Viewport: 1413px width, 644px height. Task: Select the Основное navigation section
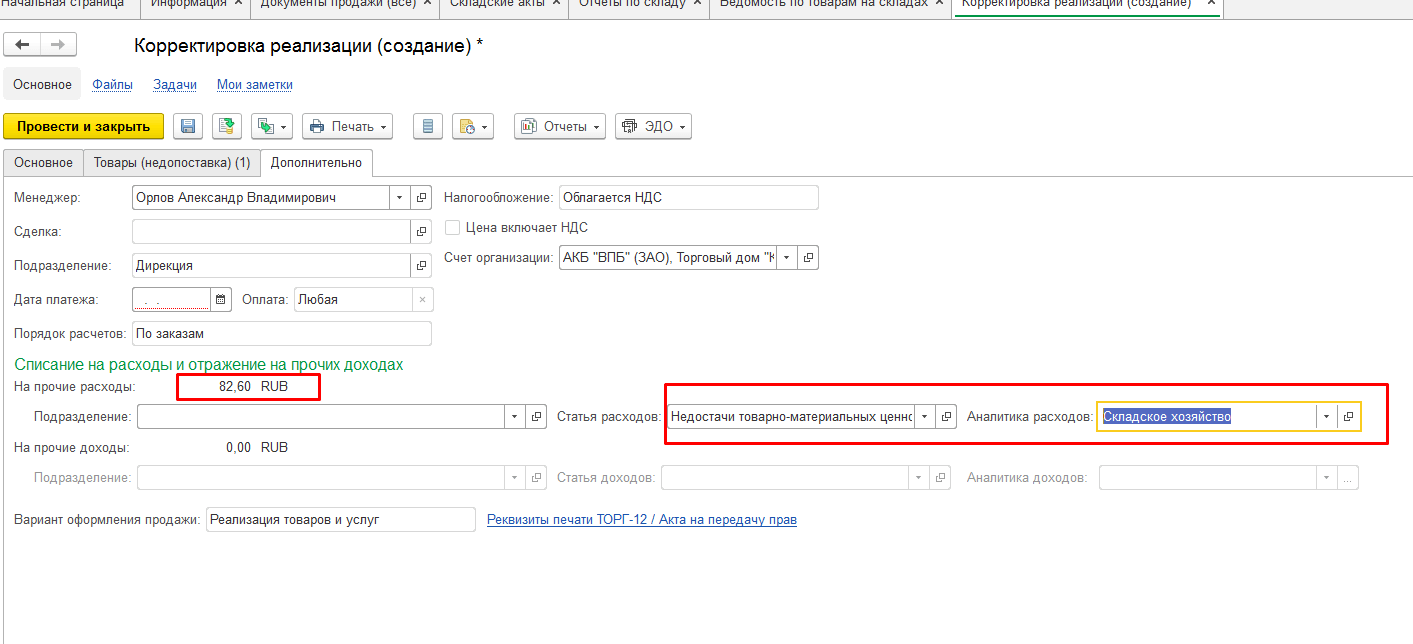[42, 85]
